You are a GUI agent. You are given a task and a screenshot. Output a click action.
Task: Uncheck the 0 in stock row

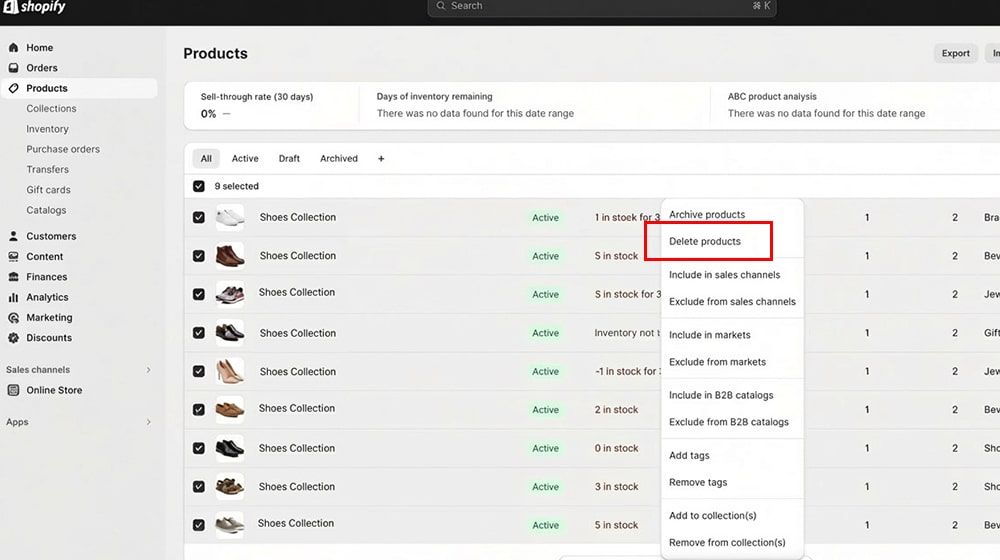[x=199, y=448]
